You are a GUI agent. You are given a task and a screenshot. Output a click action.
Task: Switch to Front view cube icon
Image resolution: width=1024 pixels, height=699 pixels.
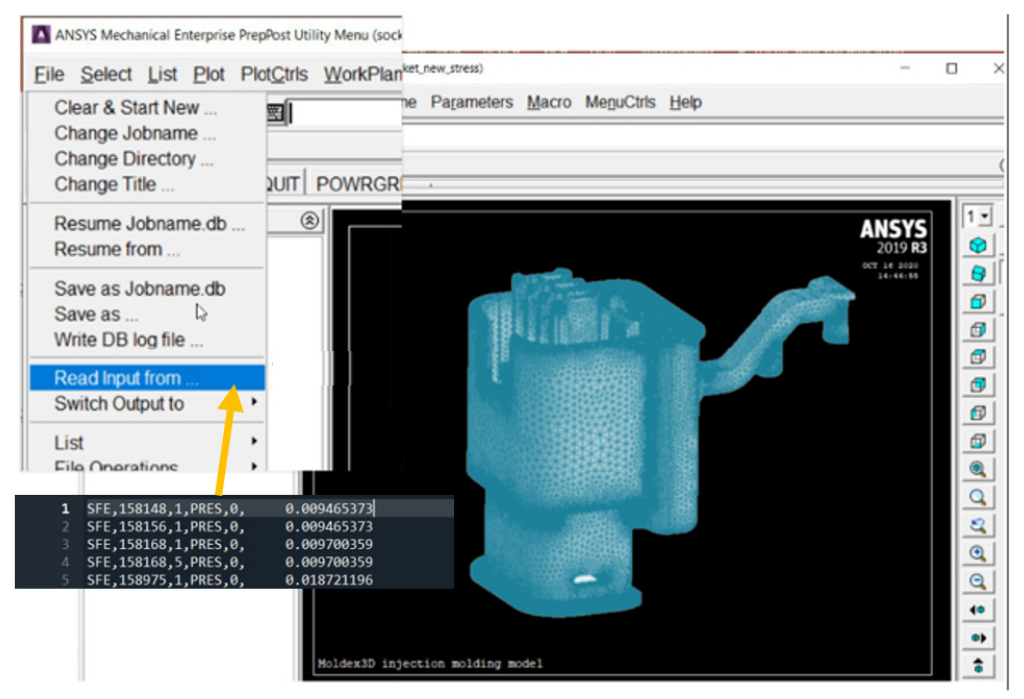tap(978, 301)
